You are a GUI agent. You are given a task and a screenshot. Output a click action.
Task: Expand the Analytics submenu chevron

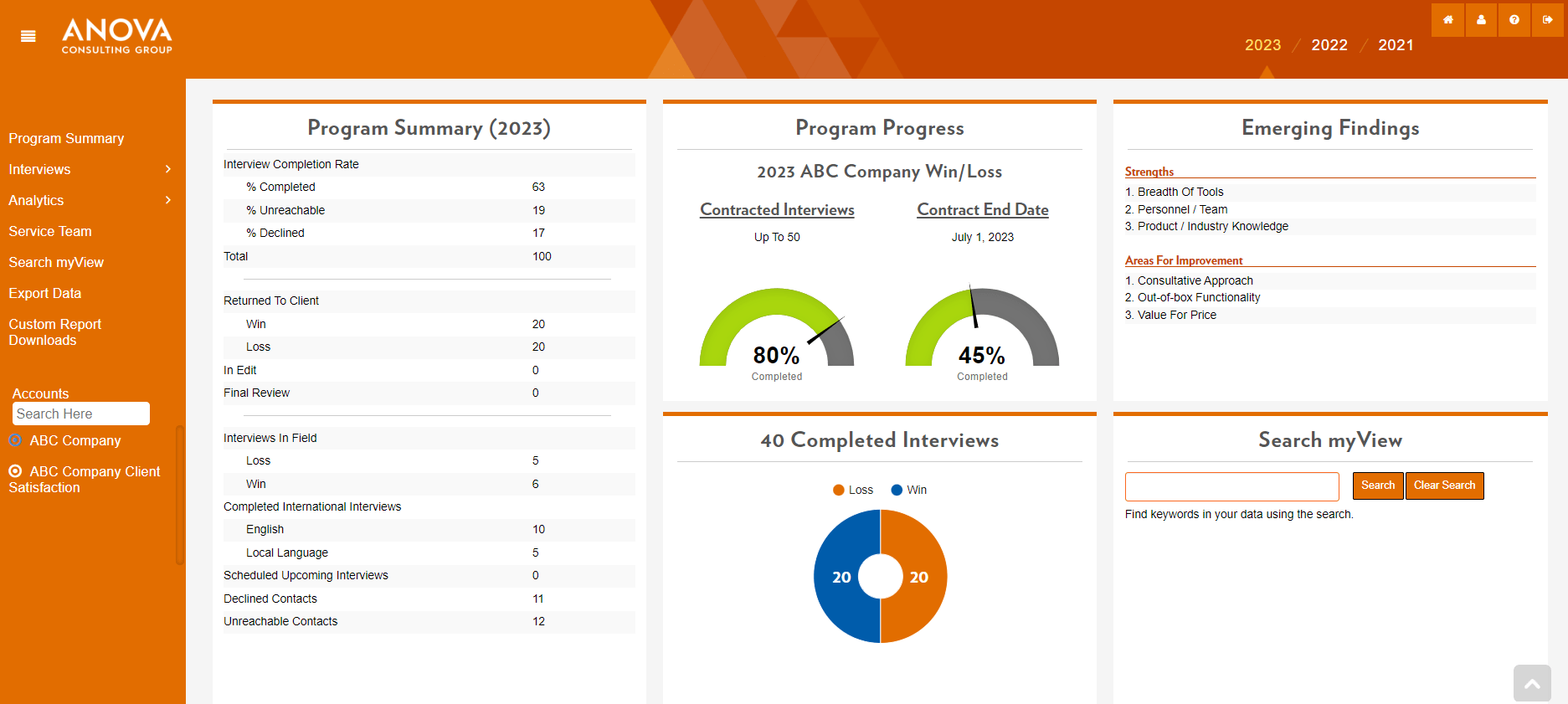click(x=168, y=200)
